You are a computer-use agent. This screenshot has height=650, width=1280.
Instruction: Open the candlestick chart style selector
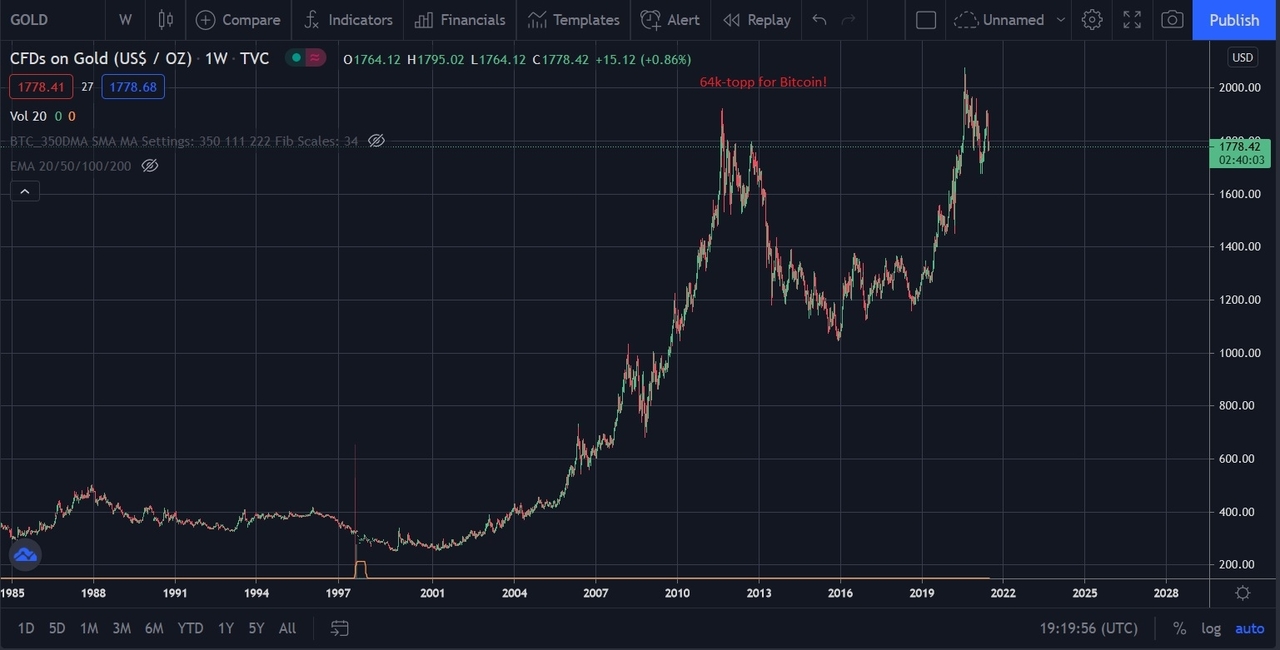(166, 20)
